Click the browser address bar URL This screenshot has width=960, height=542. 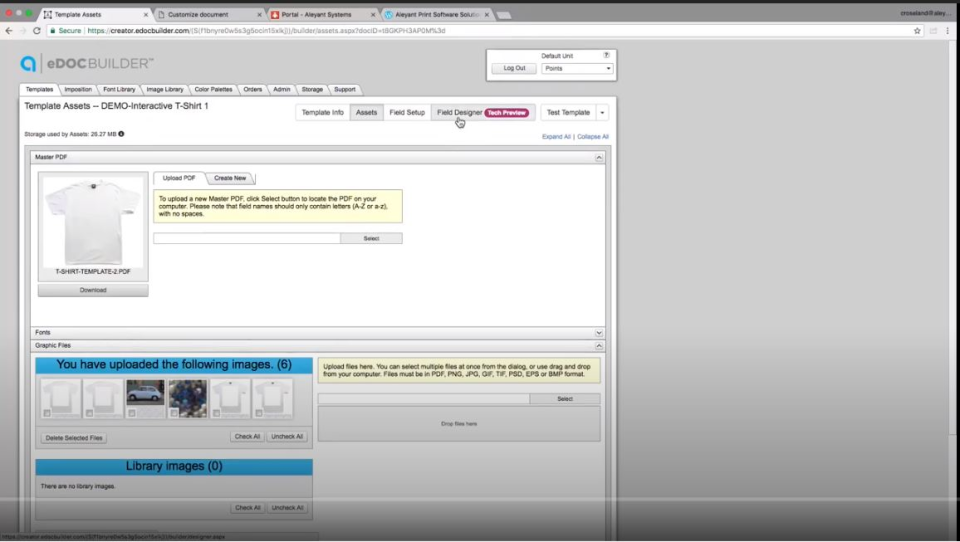(x=266, y=31)
